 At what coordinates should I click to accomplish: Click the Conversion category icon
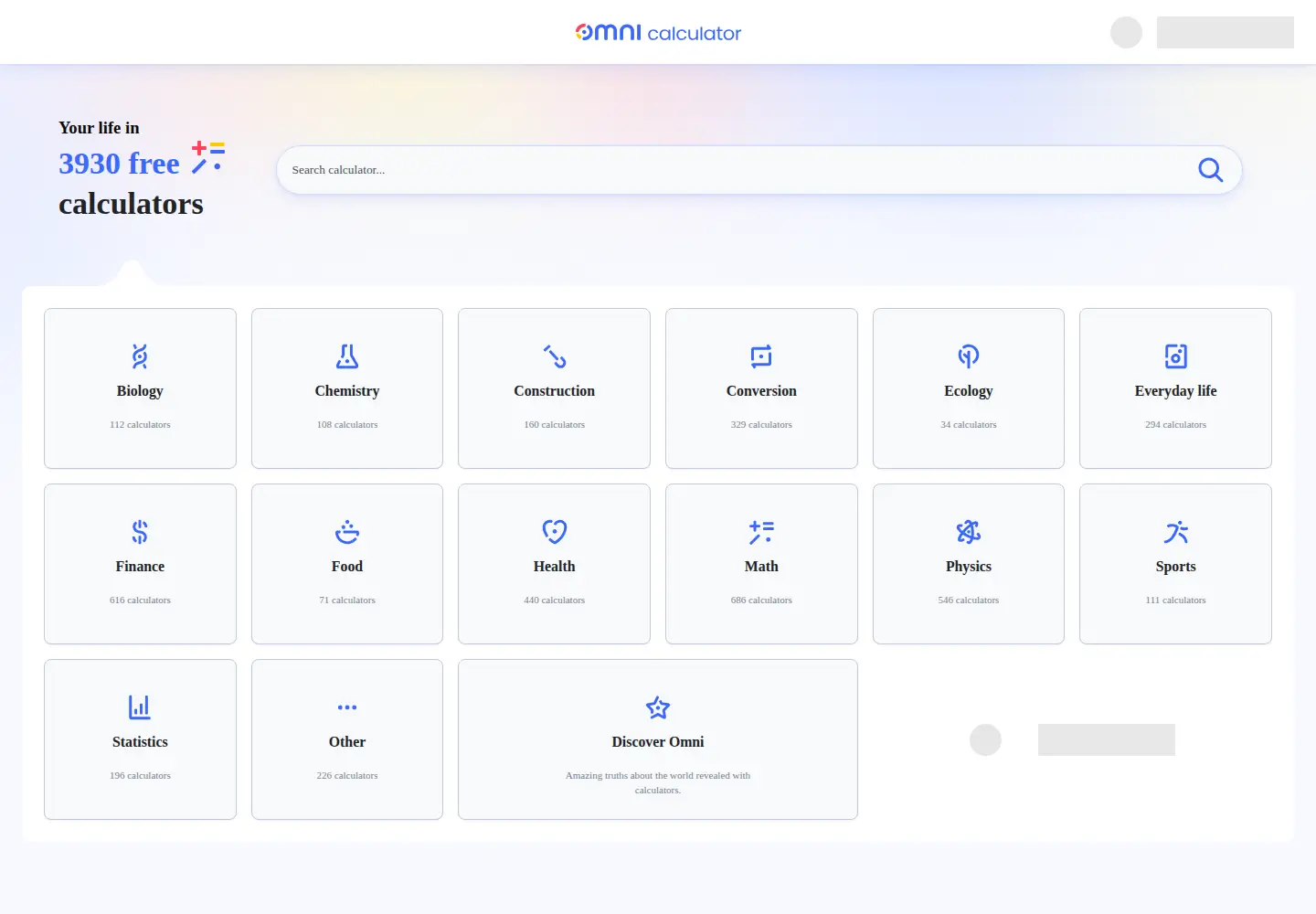coord(761,356)
